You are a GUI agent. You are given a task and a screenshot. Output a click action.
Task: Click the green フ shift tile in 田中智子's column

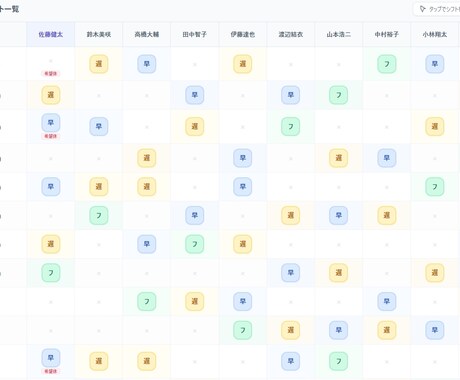pos(195,244)
